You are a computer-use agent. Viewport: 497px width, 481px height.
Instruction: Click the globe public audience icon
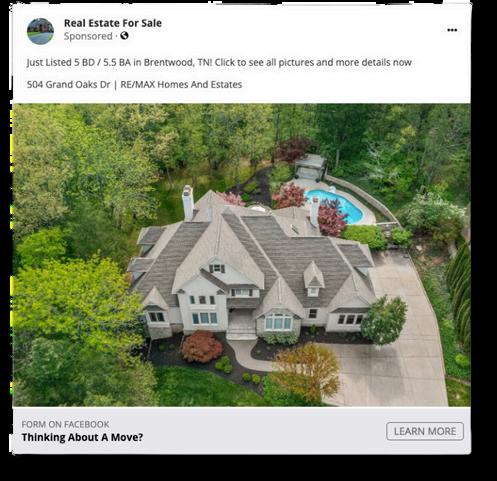point(124,36)
